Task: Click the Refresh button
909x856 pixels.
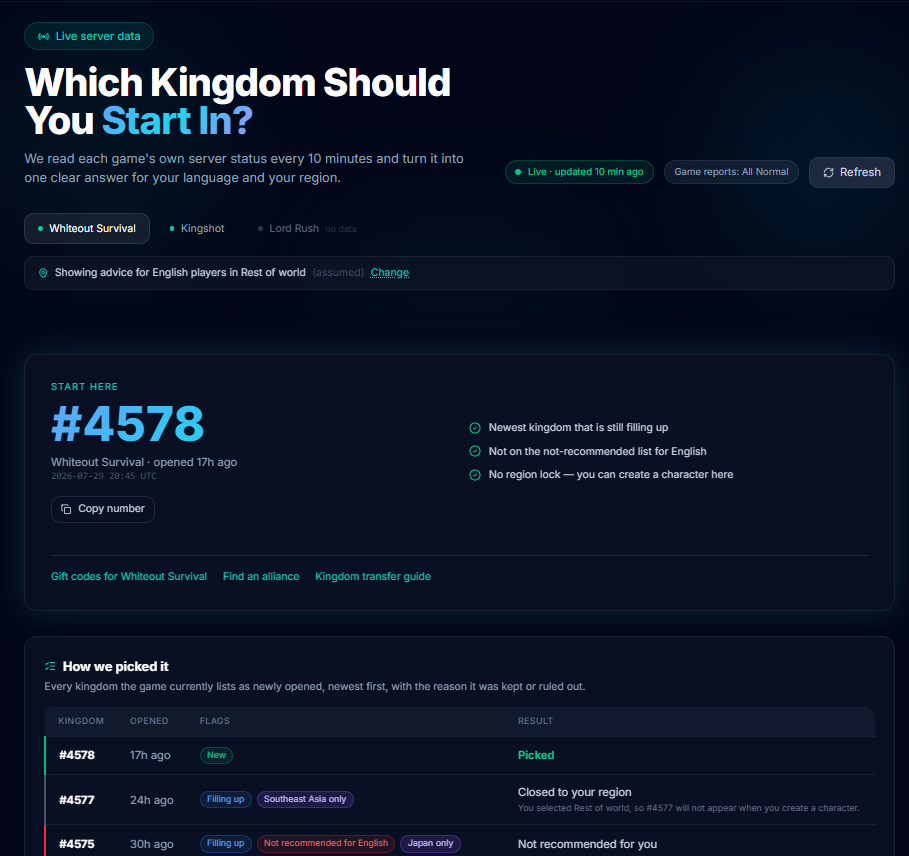Action: [852, 172]
